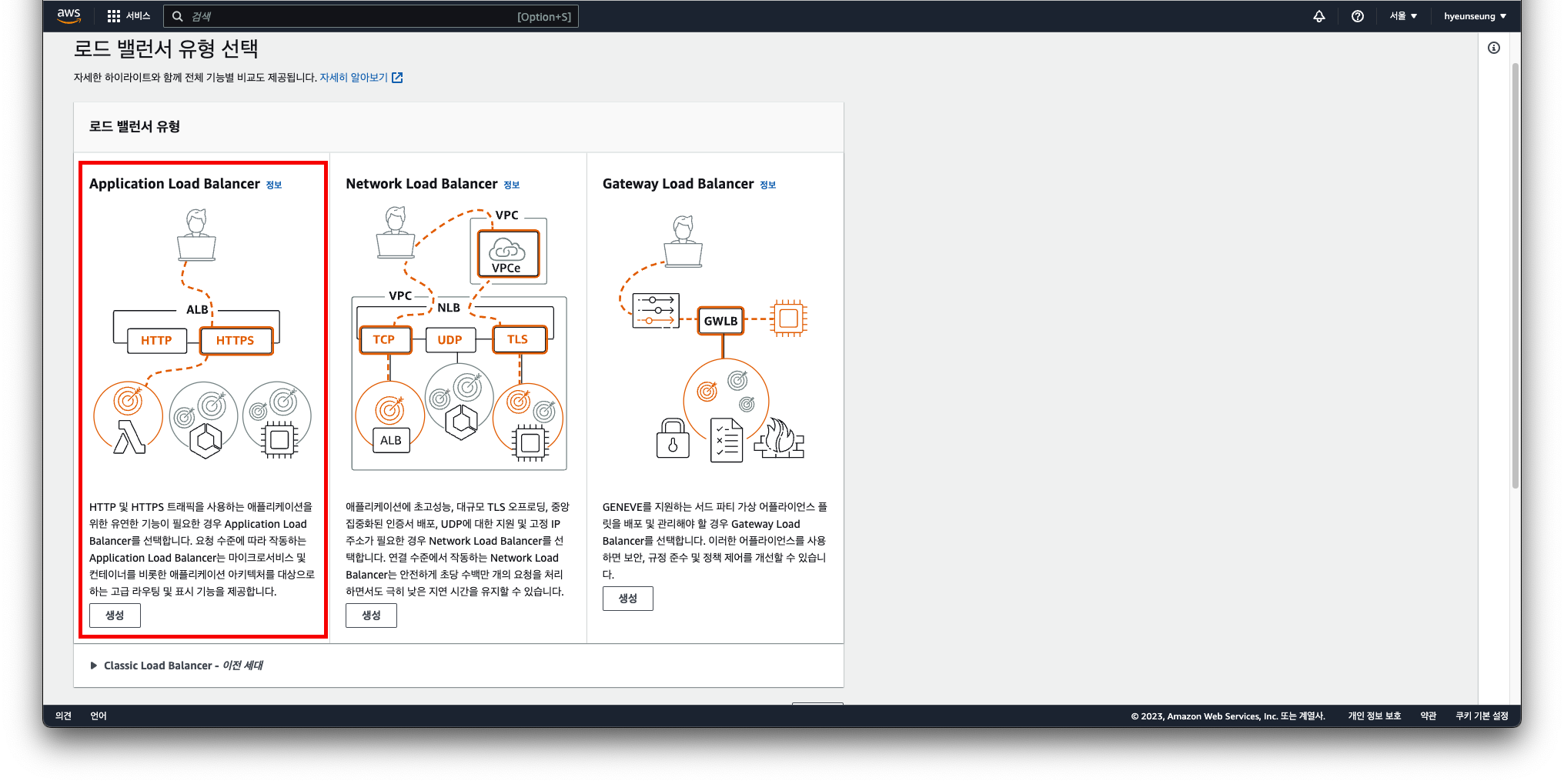Click the TCP box in NLB diagram
Image resolution: width=1564 pixels, height=784 pixels.
(384, 339)
